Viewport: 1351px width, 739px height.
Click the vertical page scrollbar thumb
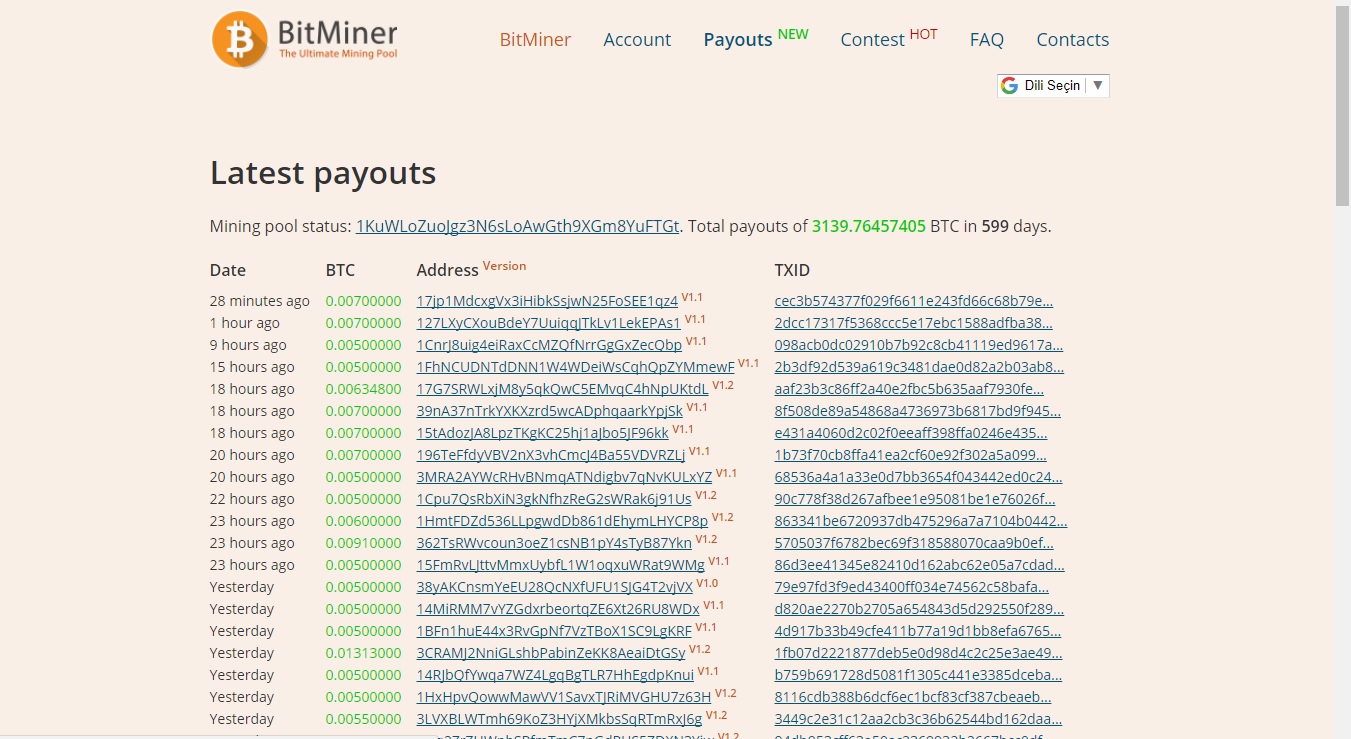pyautogui.click(x=1342, y=105)
